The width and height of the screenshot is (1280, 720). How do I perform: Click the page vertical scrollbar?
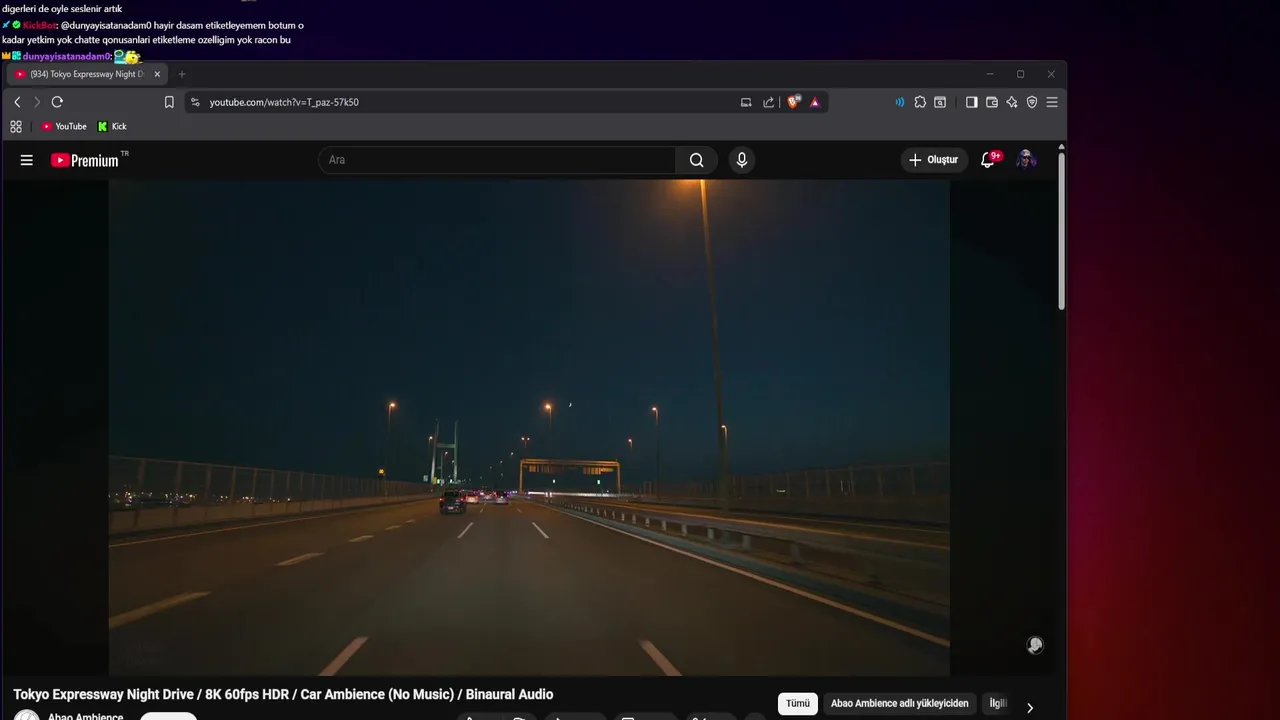tap(1061, 230)
